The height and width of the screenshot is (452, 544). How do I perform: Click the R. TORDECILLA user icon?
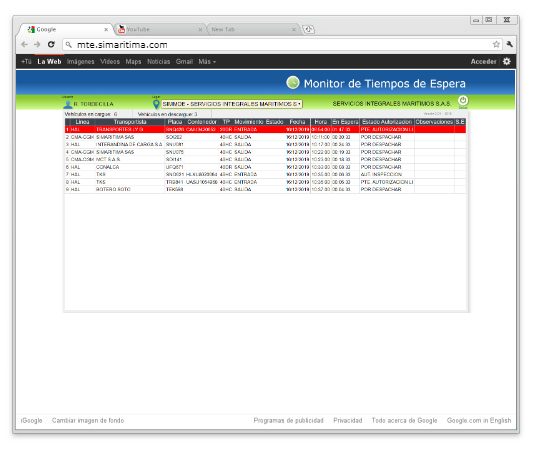pos(68,104)
